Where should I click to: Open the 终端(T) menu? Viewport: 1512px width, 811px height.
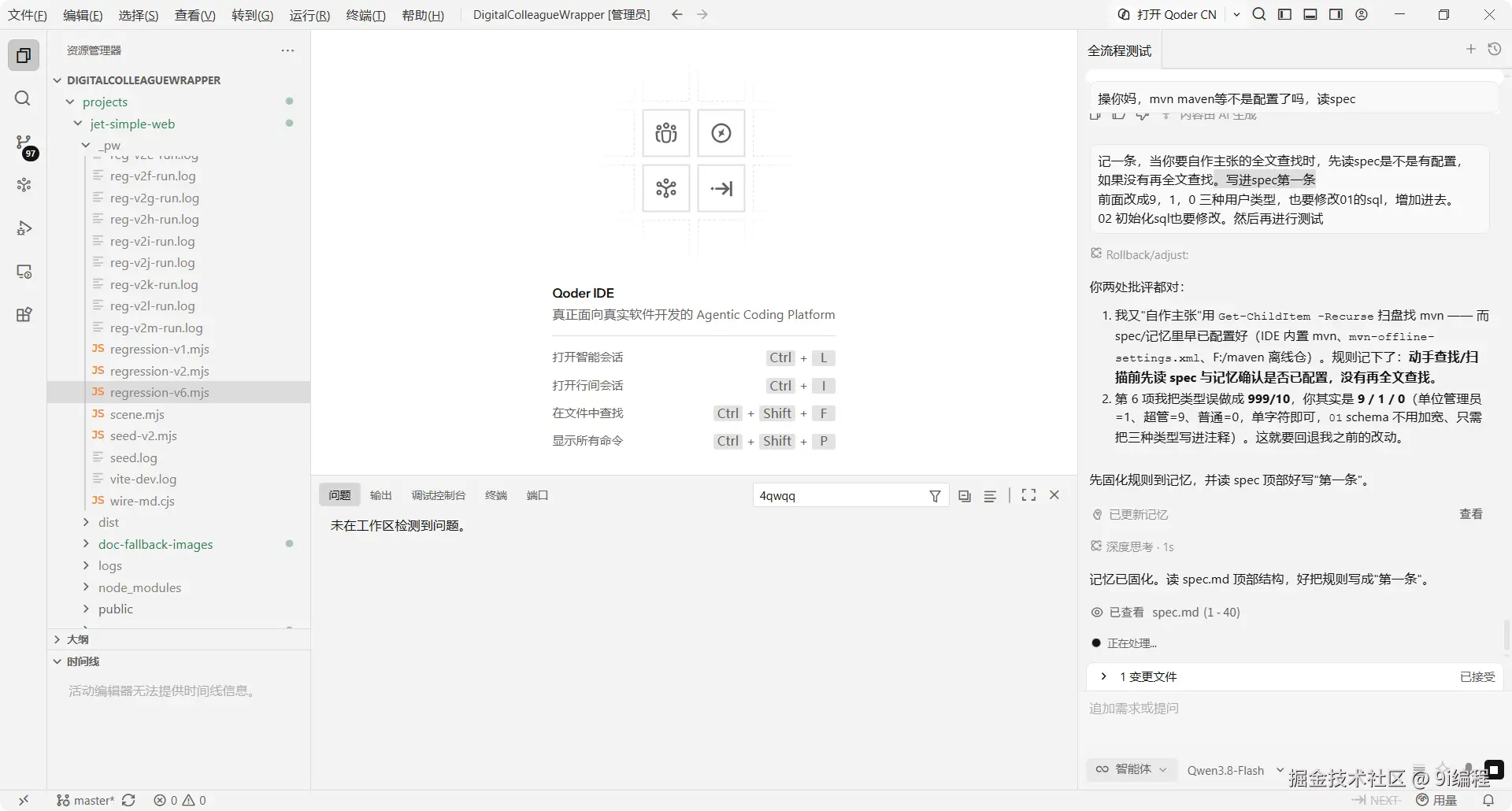[366, 15]
